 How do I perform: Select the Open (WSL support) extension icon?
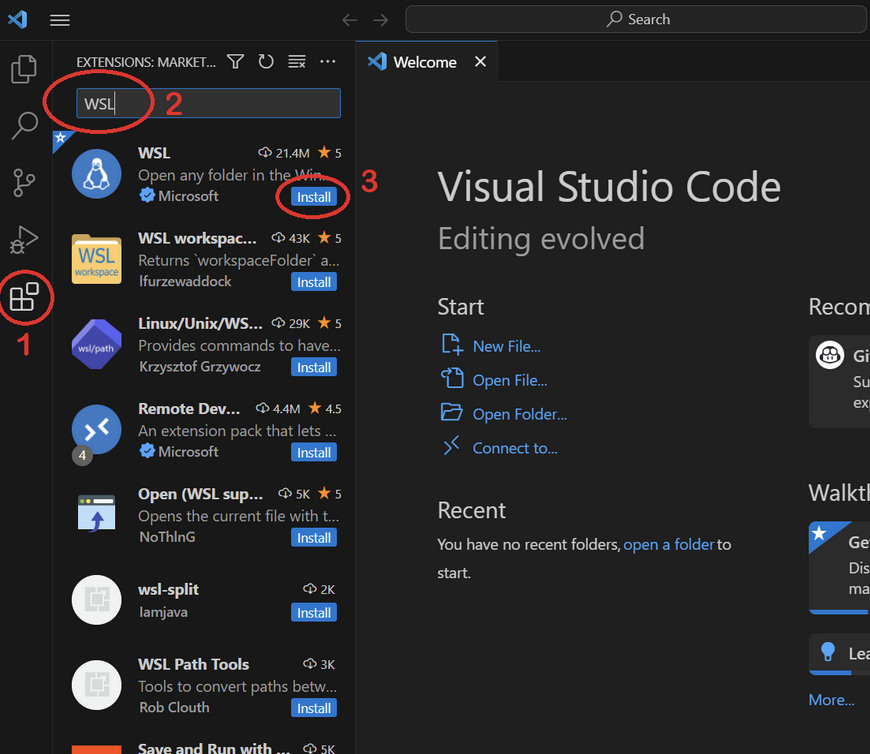[x=97, y=513]
